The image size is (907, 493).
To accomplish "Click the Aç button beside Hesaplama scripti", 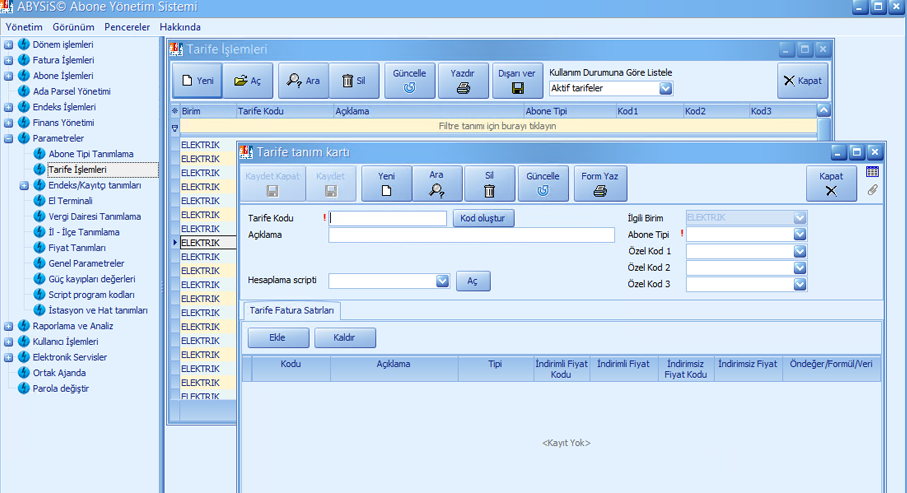I will (473, 281).
